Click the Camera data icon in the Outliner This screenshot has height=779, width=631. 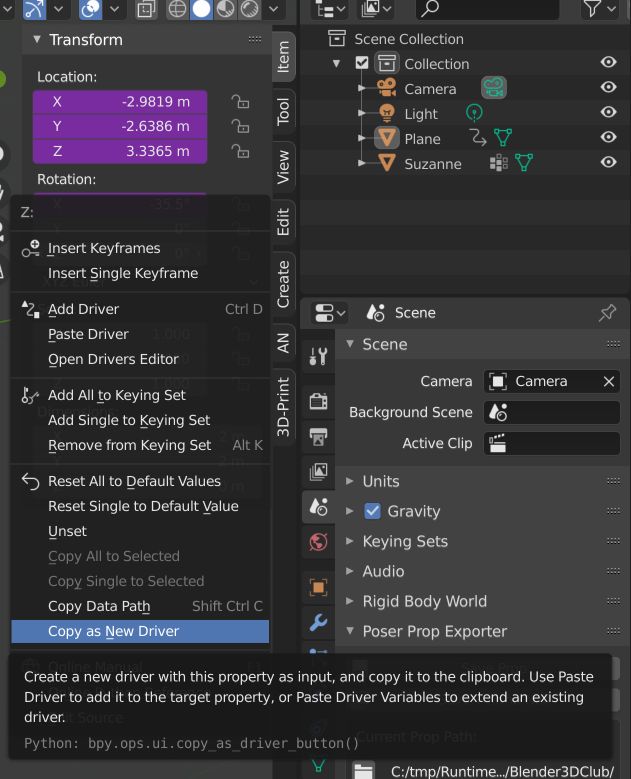coord(494,88)
